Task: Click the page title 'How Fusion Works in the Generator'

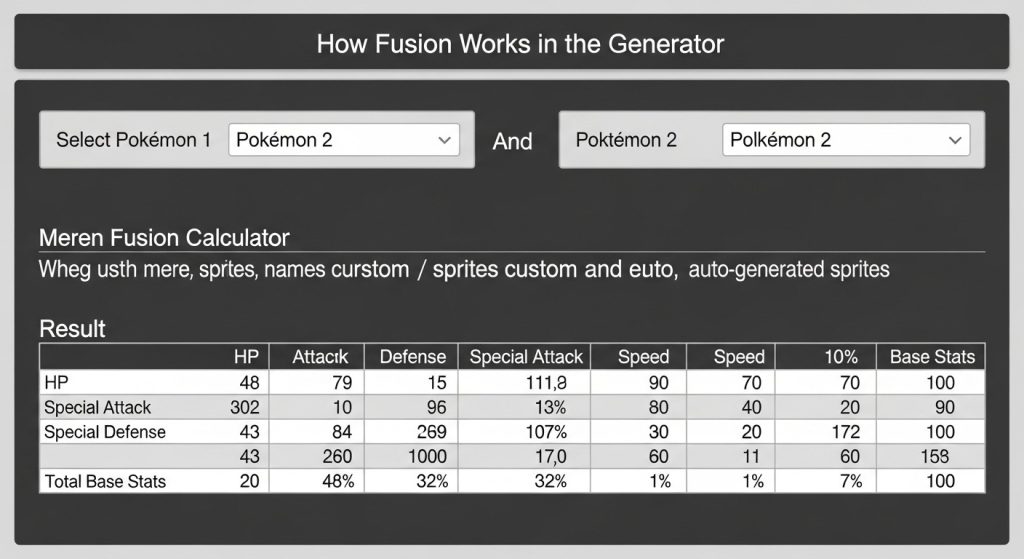Action: tap(520, 44)
